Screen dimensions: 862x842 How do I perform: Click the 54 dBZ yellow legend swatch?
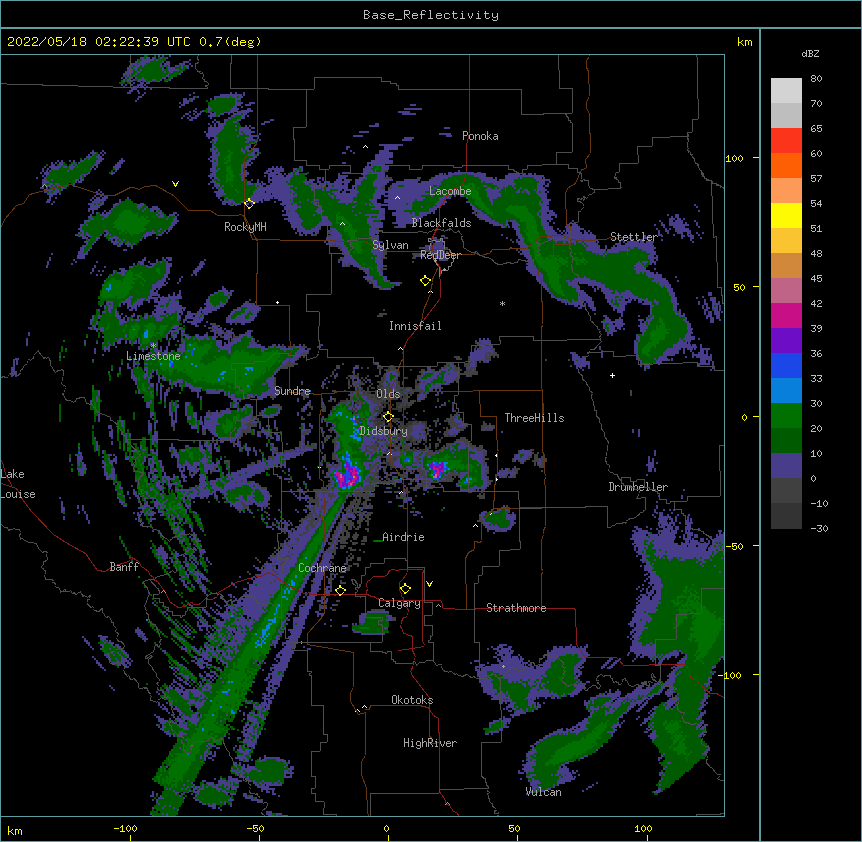tap(786, 215)
